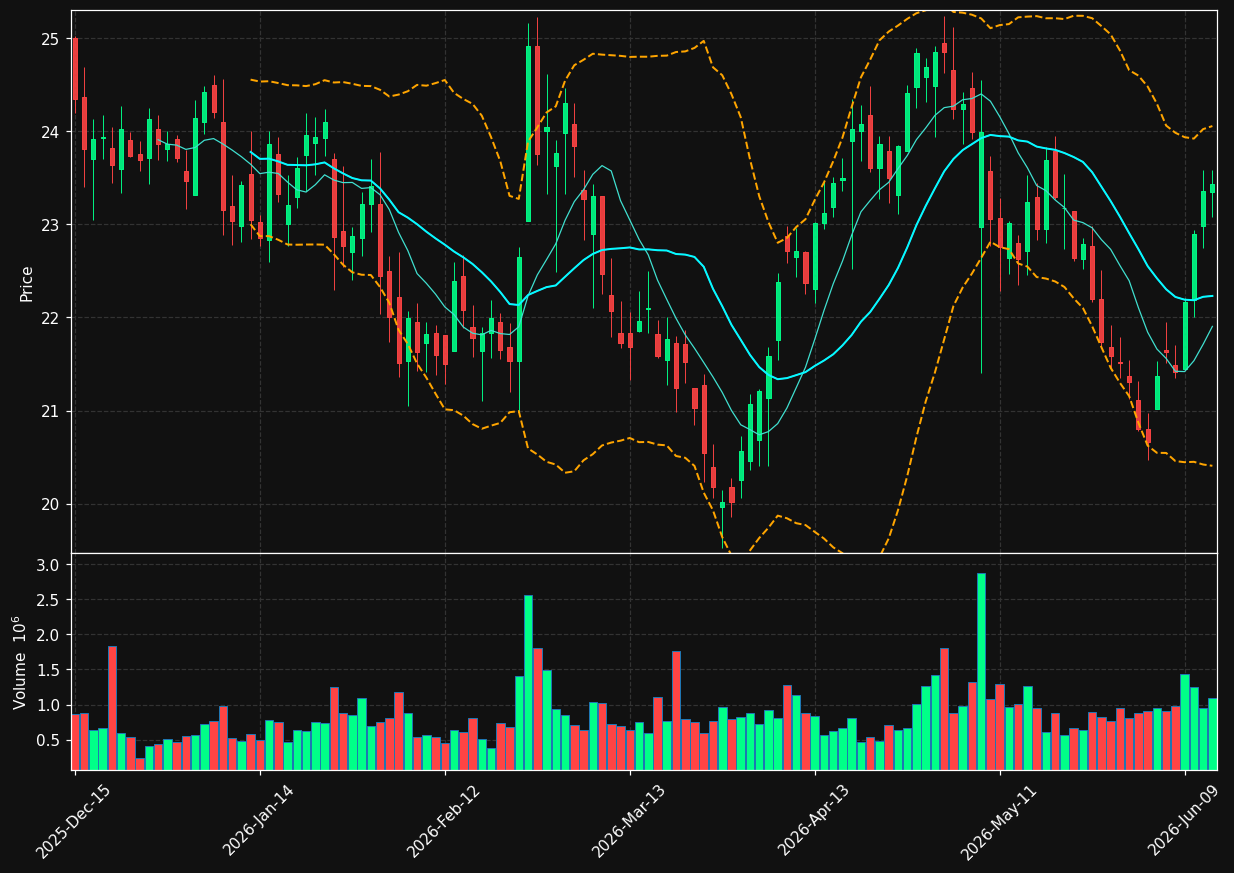Click the 3.0 volume tick label
The height and width of the screenshot is (873, 1234).
coord(48,565)
